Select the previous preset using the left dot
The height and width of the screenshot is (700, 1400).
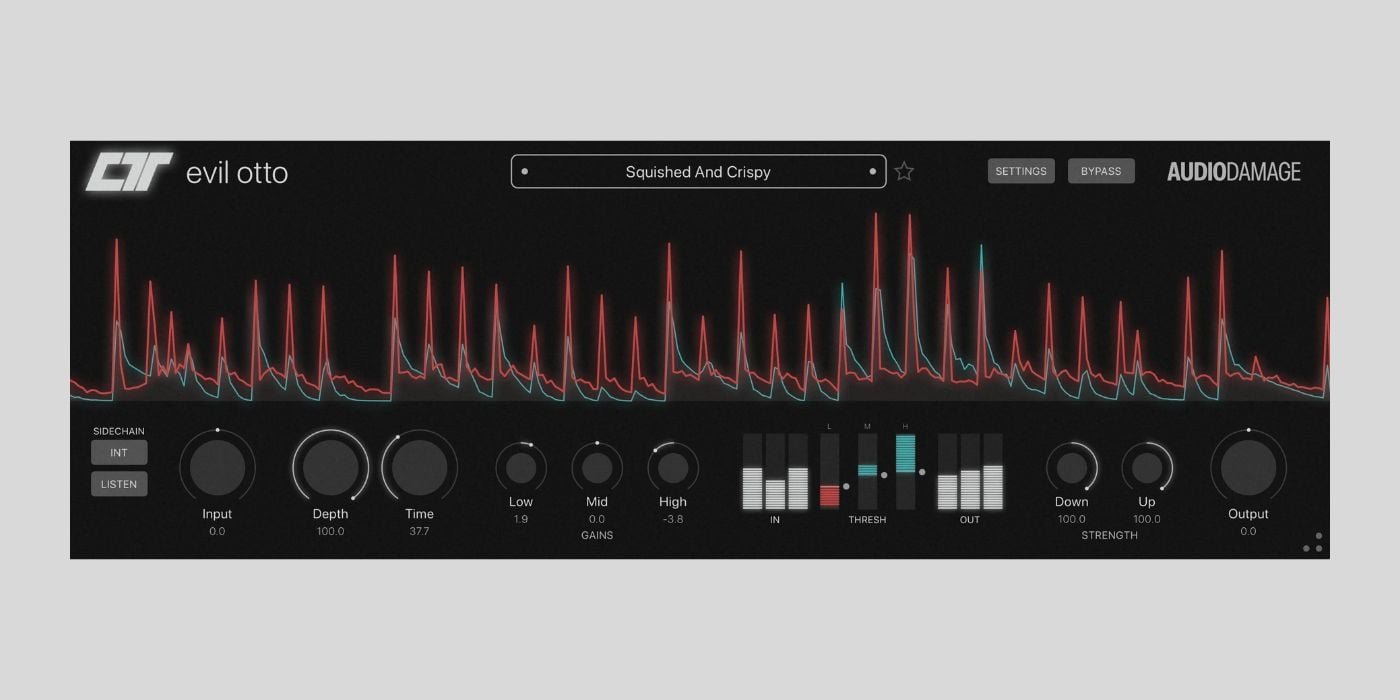click(x=525, y=172)
